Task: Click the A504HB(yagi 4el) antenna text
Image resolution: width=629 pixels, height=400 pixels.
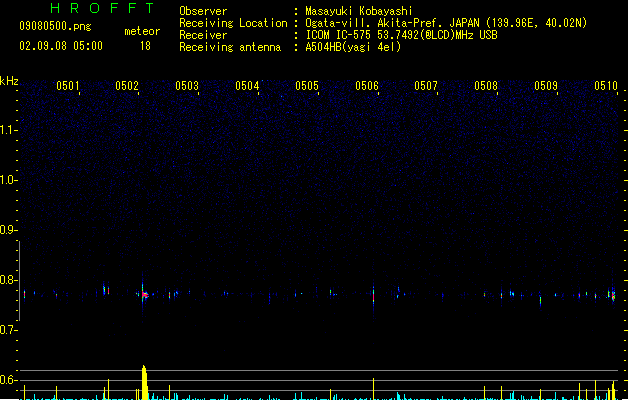Action: pyautogui.click(x=353, y=47)
